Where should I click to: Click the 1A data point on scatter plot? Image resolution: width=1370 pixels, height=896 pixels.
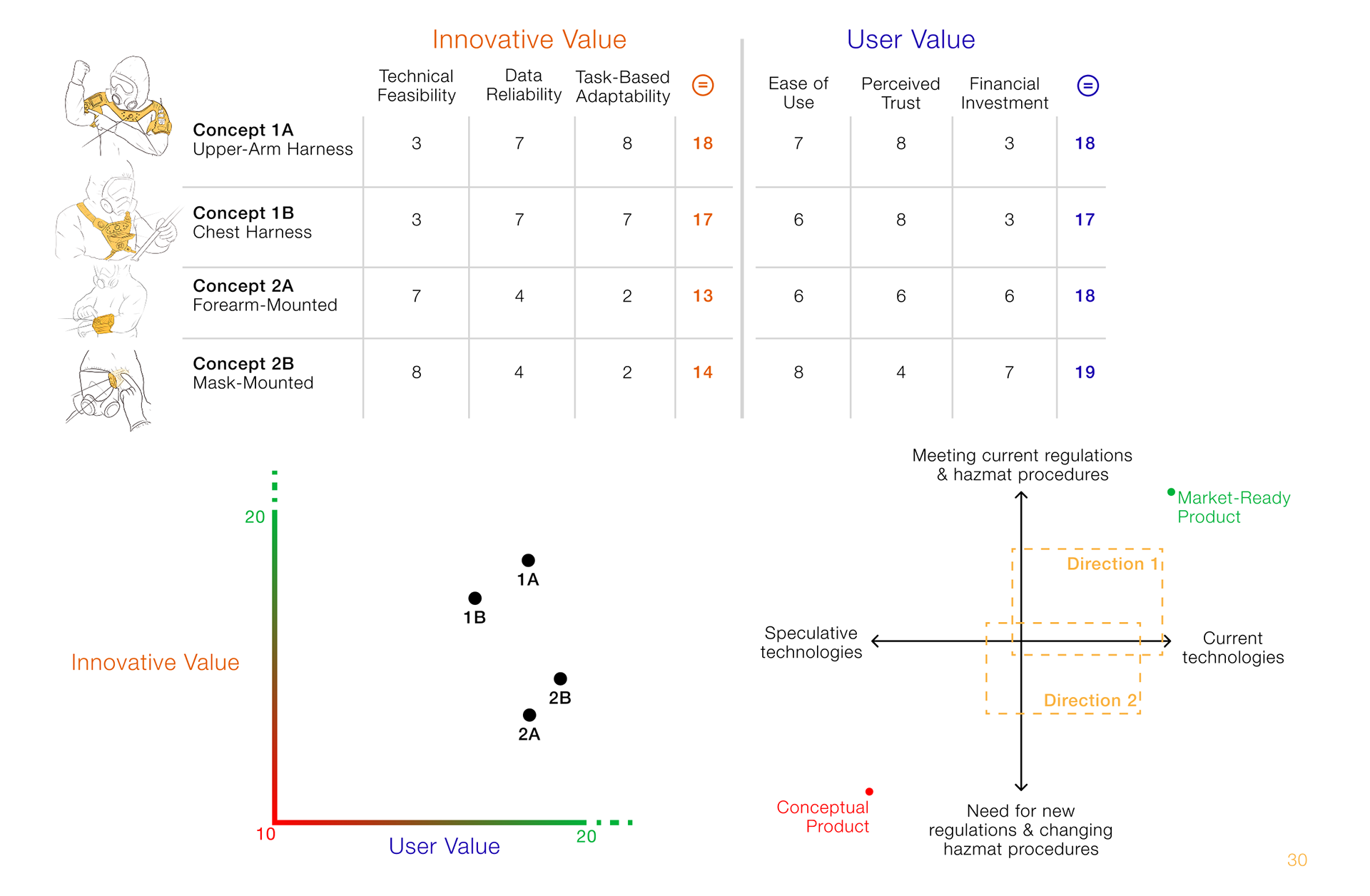pos(528,560)
